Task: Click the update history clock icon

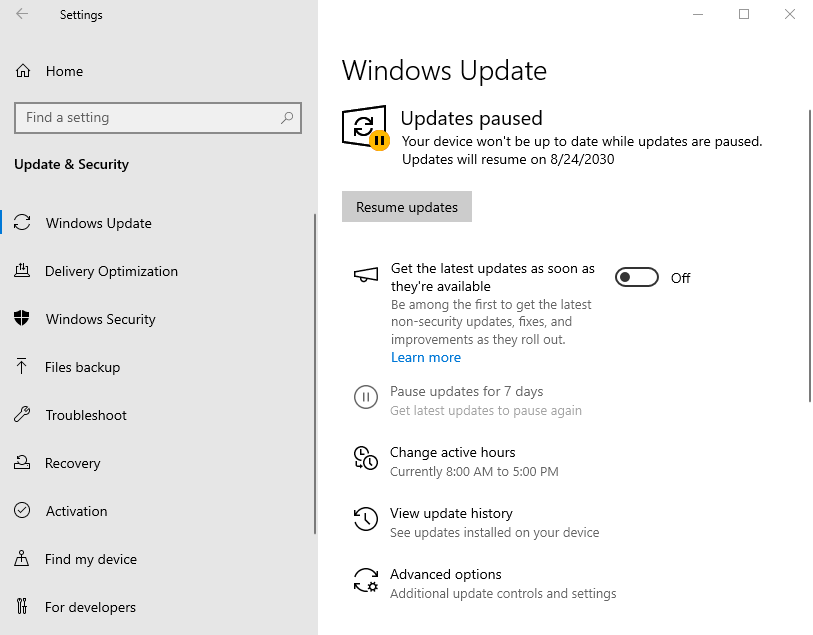Action: click(x=366, y=519)
